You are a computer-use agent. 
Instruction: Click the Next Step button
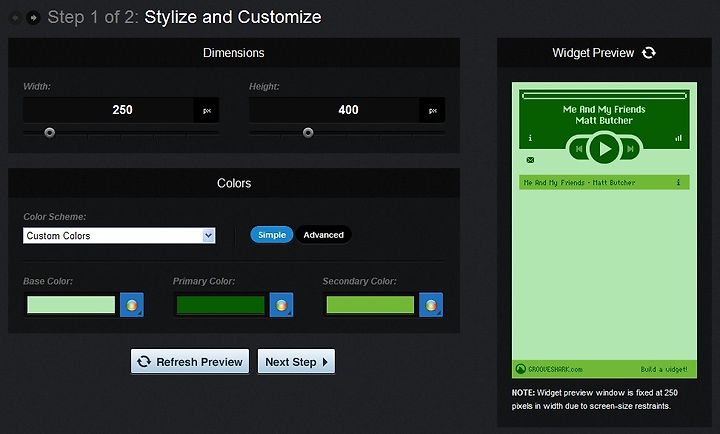[296, 362]
